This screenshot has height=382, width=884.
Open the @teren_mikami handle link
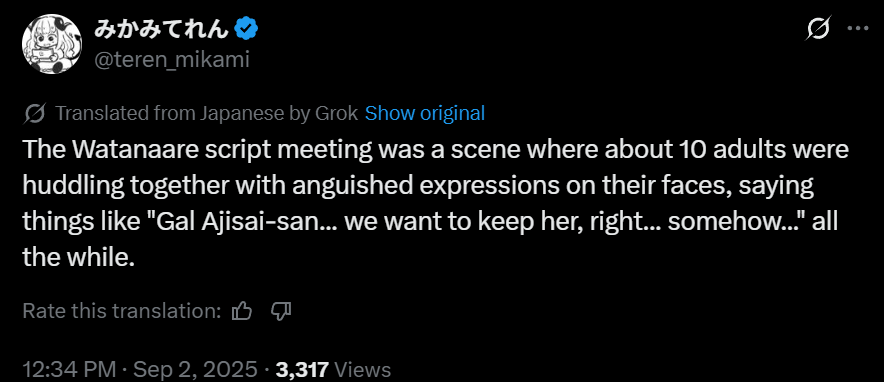(x=171, y=60)
